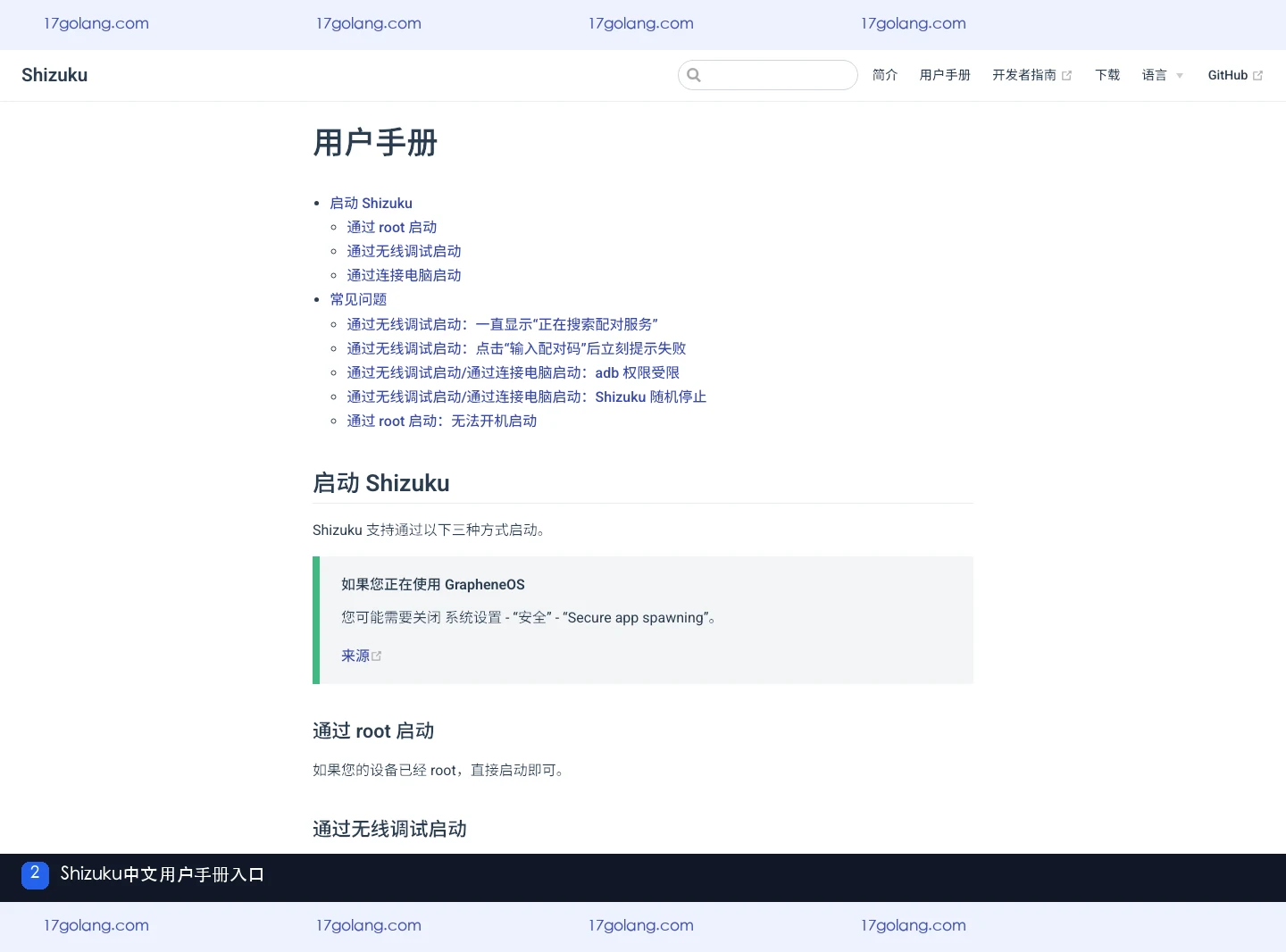Click the 通过 root 启动 section heading
The height and width of the screenshot is (952, 1286).
(x=373, y=731)
